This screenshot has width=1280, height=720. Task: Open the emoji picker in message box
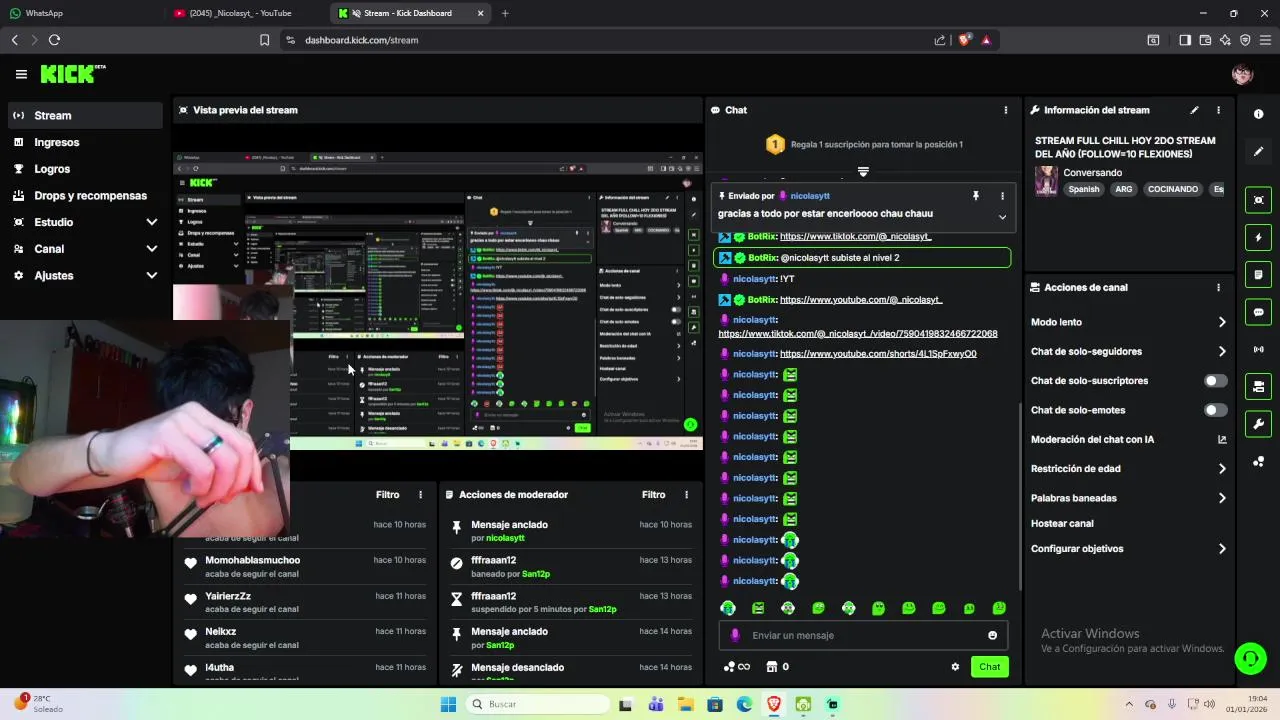click(992, 635)
